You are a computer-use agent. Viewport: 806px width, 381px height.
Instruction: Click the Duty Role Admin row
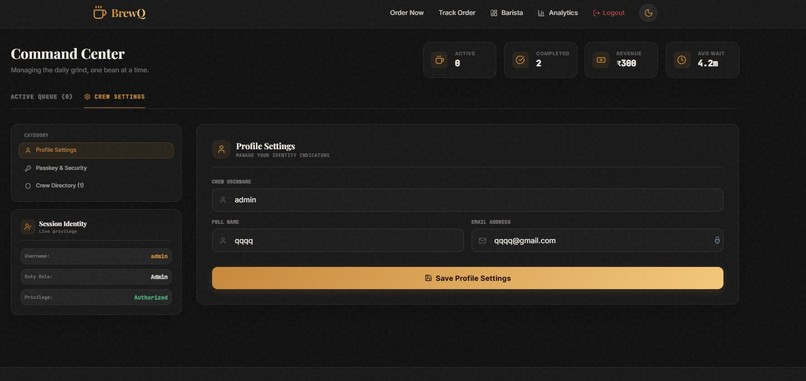(96, 277)
